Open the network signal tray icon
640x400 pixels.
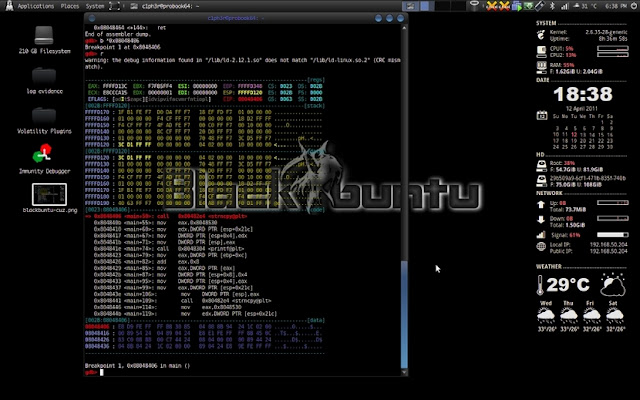[x=564, y=6]
